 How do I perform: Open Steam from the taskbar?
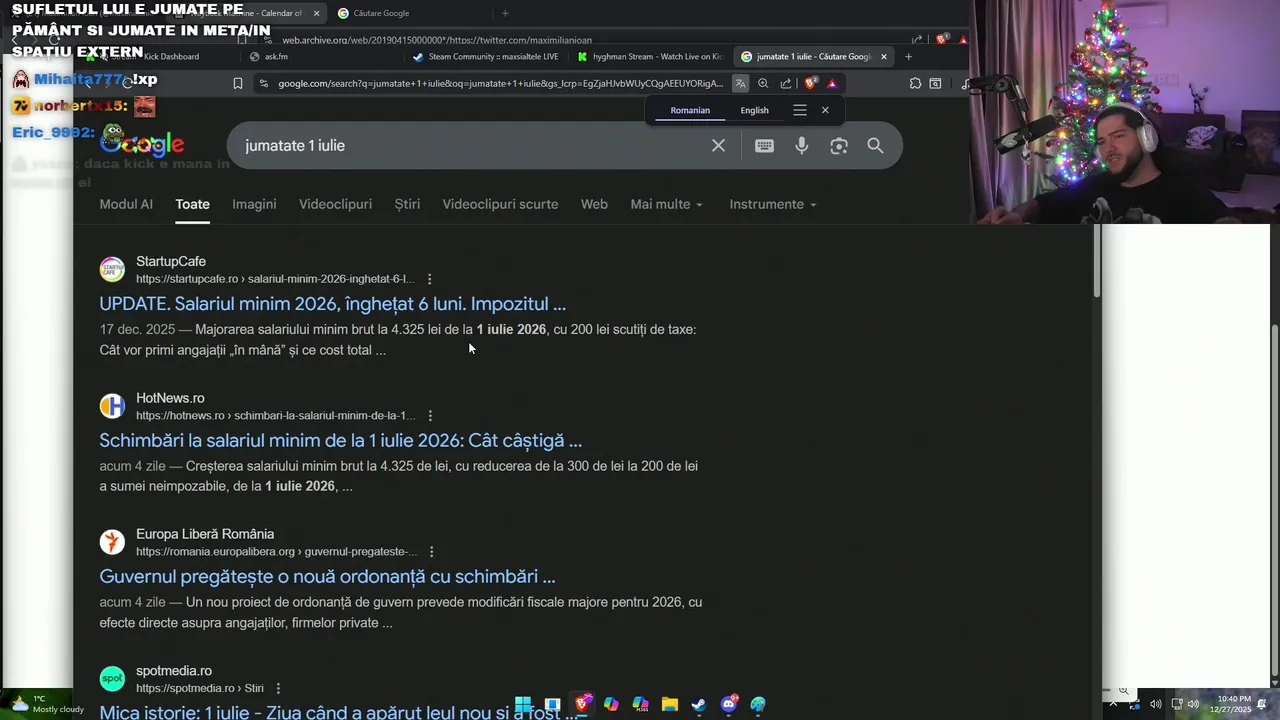click(x=699, y=704)
